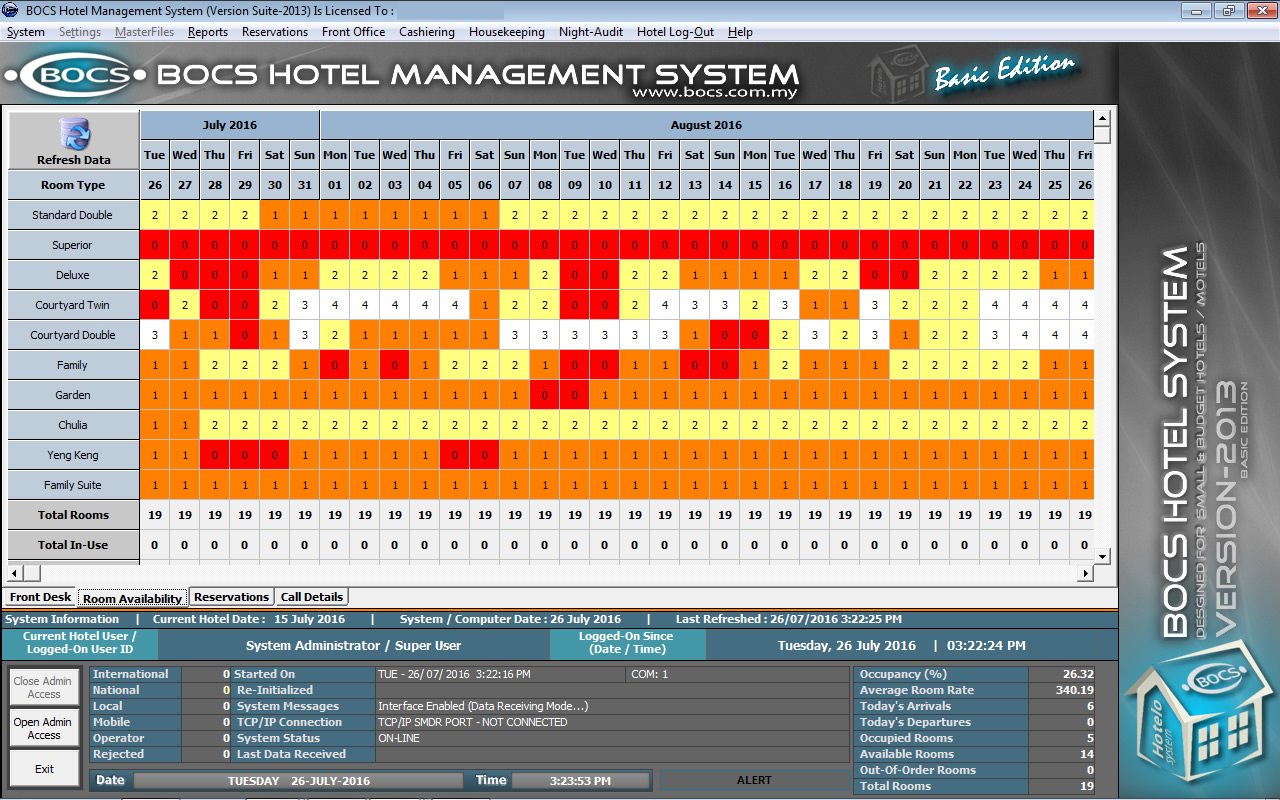
Task: Click the System Administrator / Super User field
Action: tap(354, 646)
